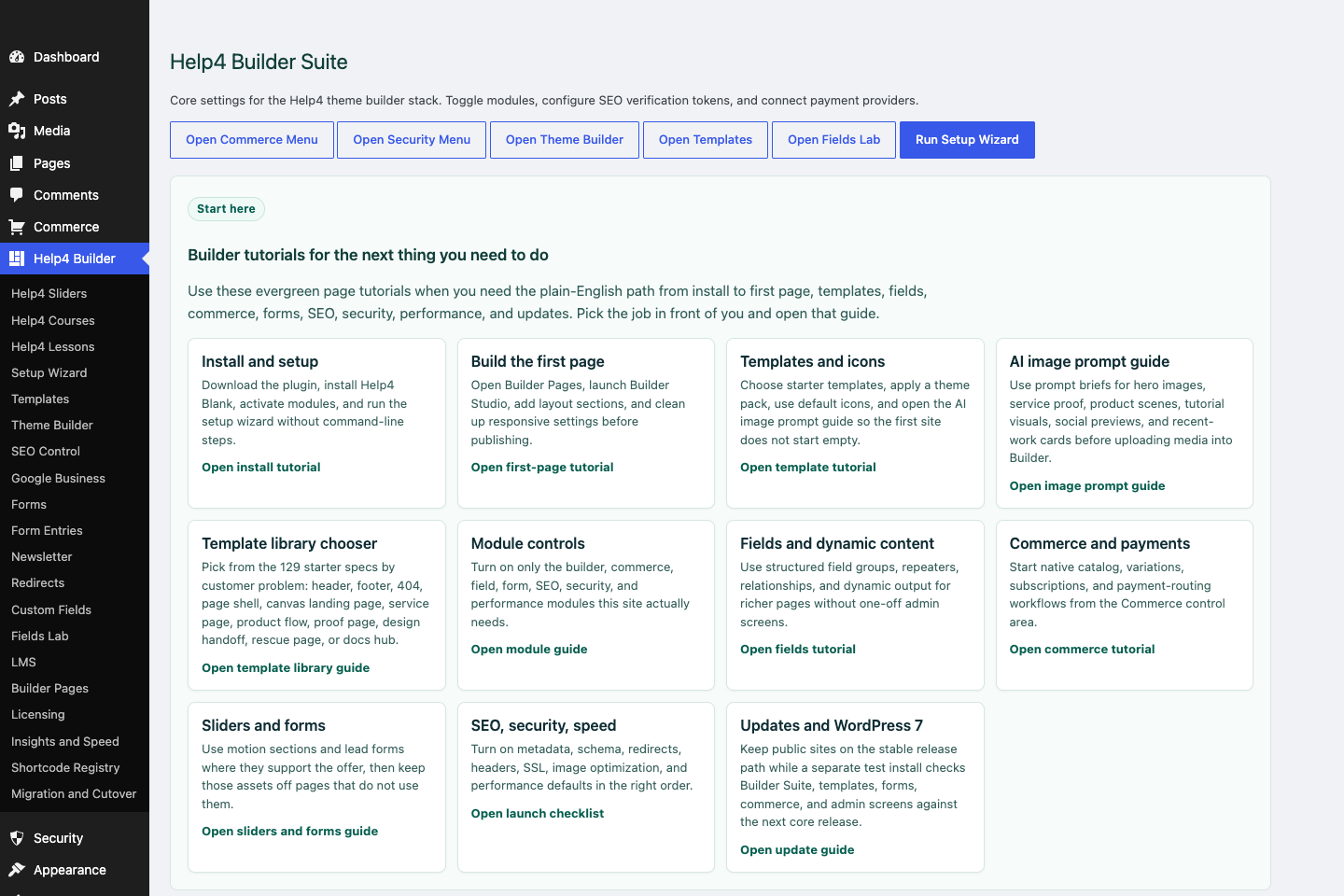Image resolution: width=1344 pixels, height=896 pixels.
Task: Click the AI image prompt guide heading
Action: [x=1089, y=361]
